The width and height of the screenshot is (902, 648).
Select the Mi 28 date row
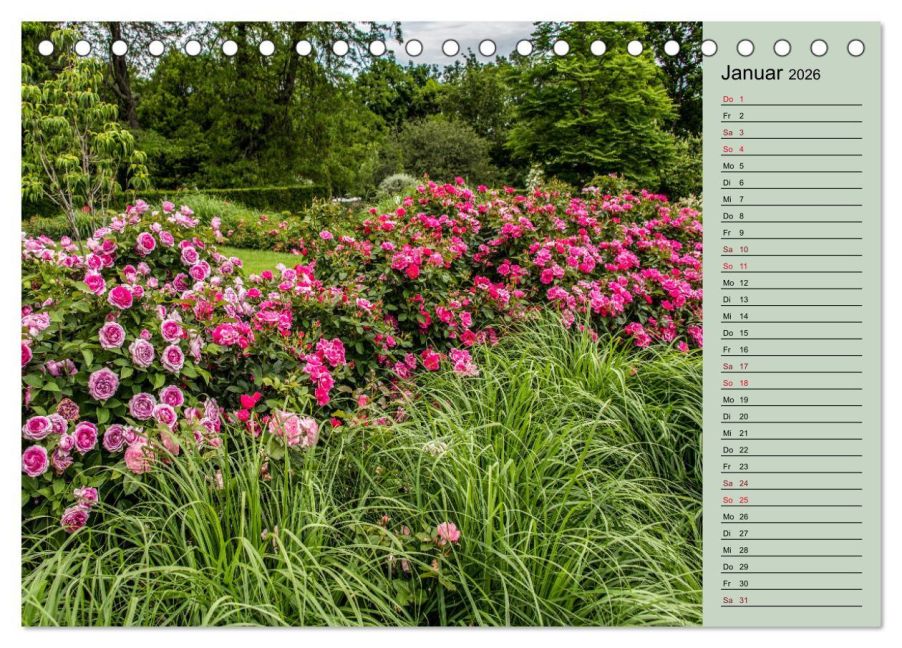click(792, 550)
